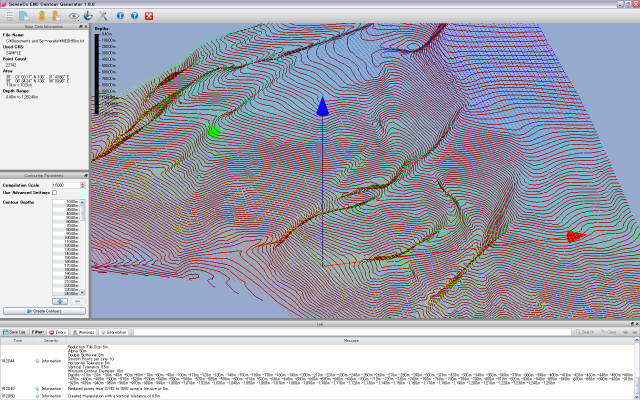Click the Create Contours button
Image resolution: width=640 pixels, height=400 pixels.
click(x=44, y=311)
